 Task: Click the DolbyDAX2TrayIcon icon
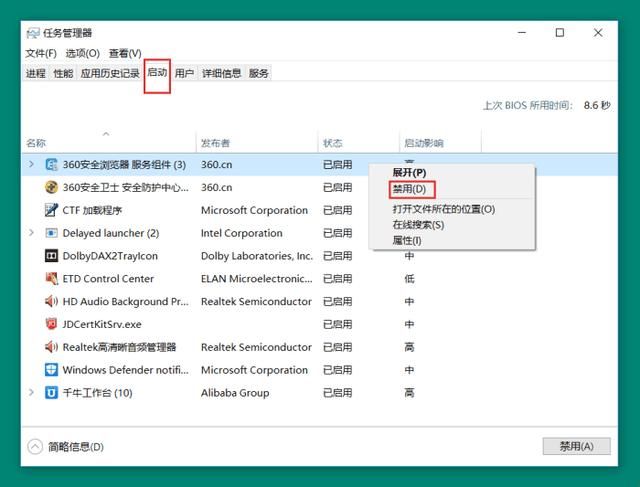point(51,256)
